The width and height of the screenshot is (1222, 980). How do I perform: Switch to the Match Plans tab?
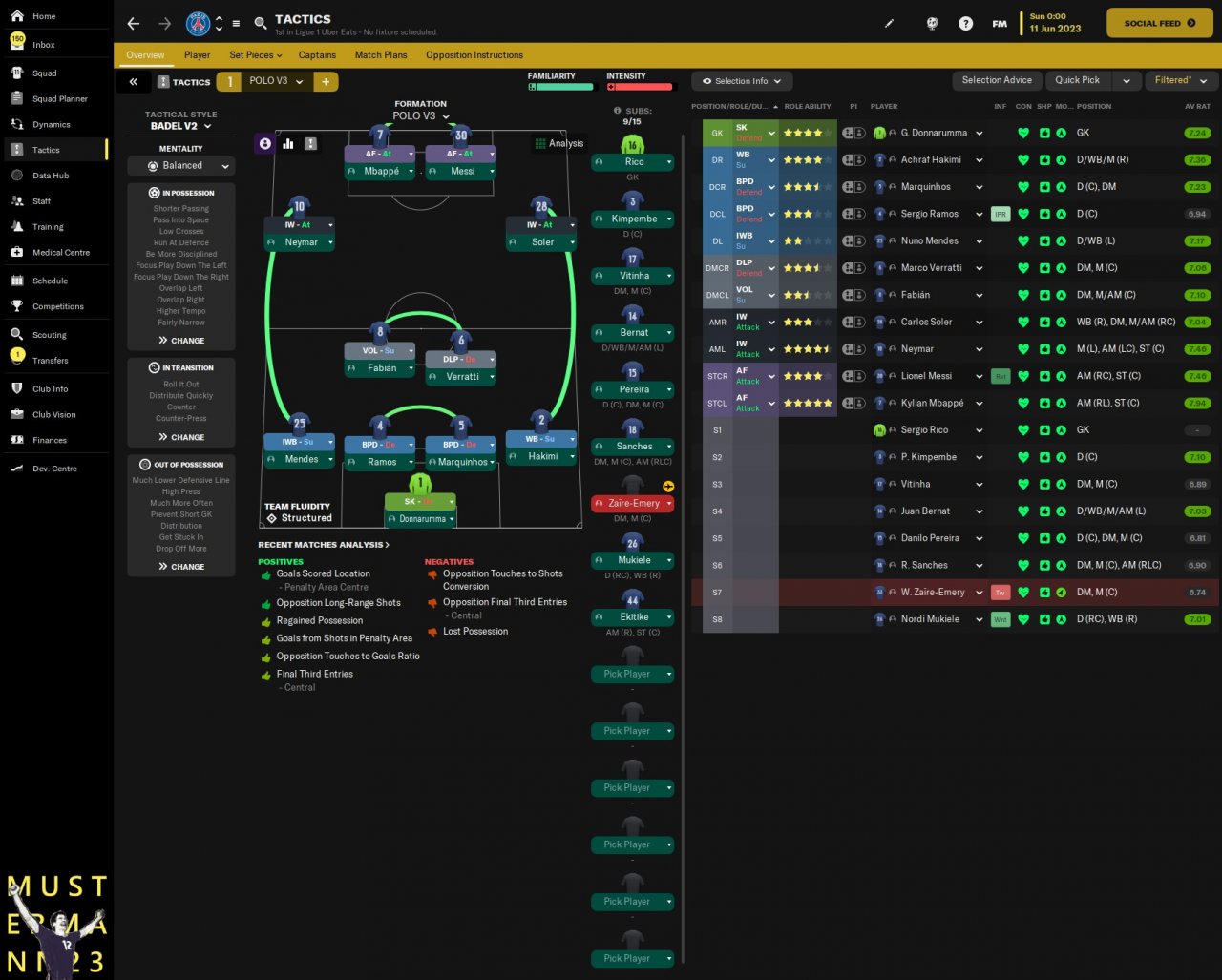381,55
